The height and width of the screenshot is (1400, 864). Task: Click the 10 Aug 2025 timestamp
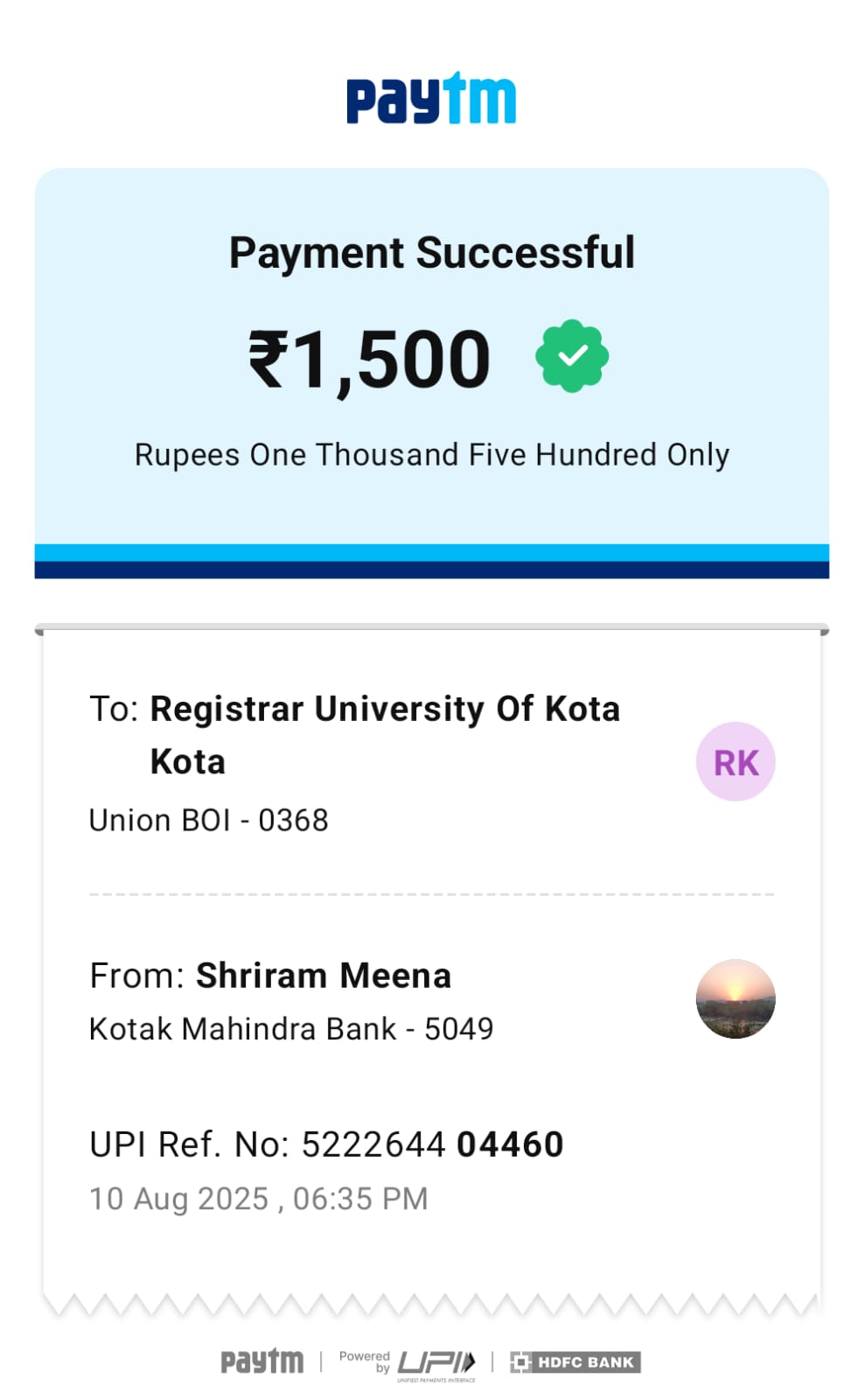coord(259,1199)
